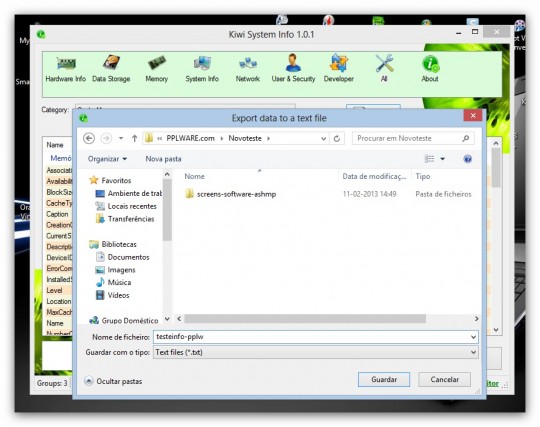Open the Organizar menu

click(x=107, y=159)
